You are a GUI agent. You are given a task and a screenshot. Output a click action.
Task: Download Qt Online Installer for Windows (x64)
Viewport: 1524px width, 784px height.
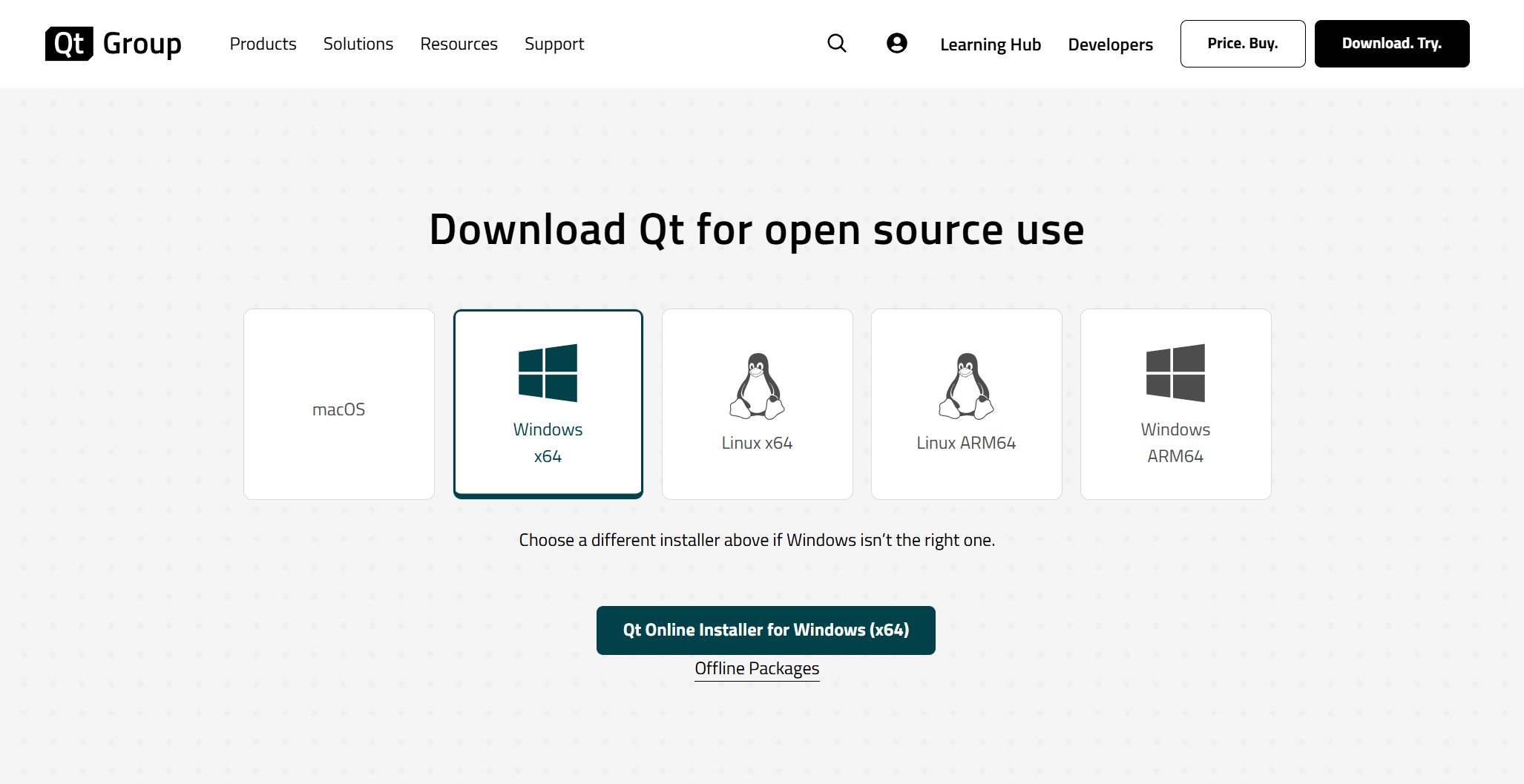(x=766, y=630)
